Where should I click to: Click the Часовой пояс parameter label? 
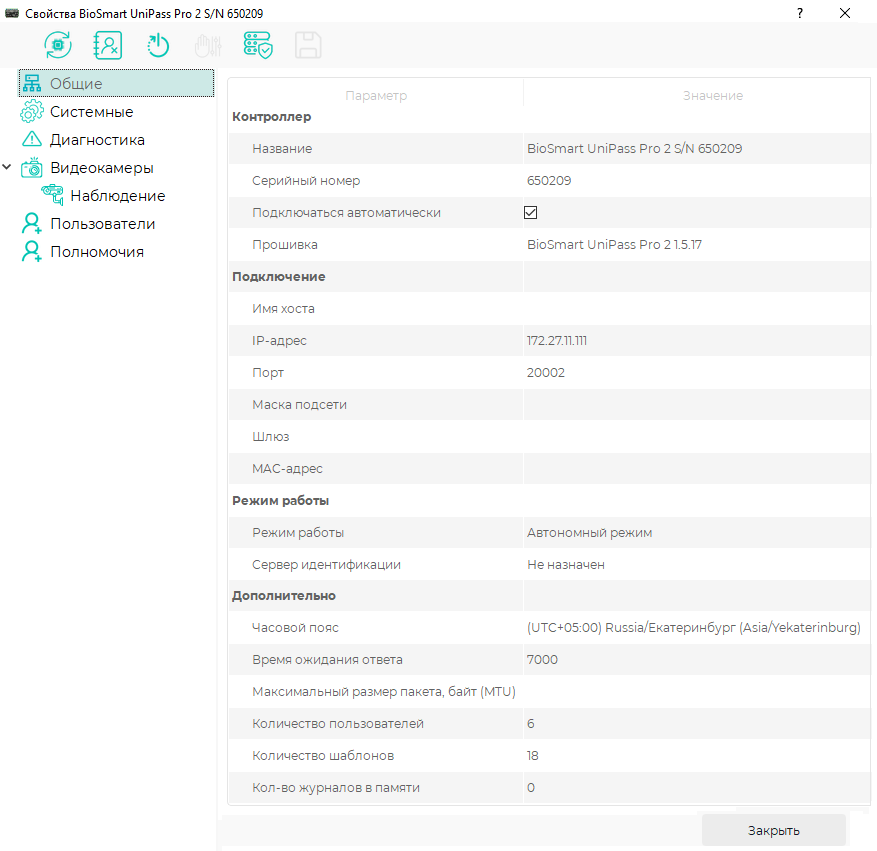pos(295,627)
